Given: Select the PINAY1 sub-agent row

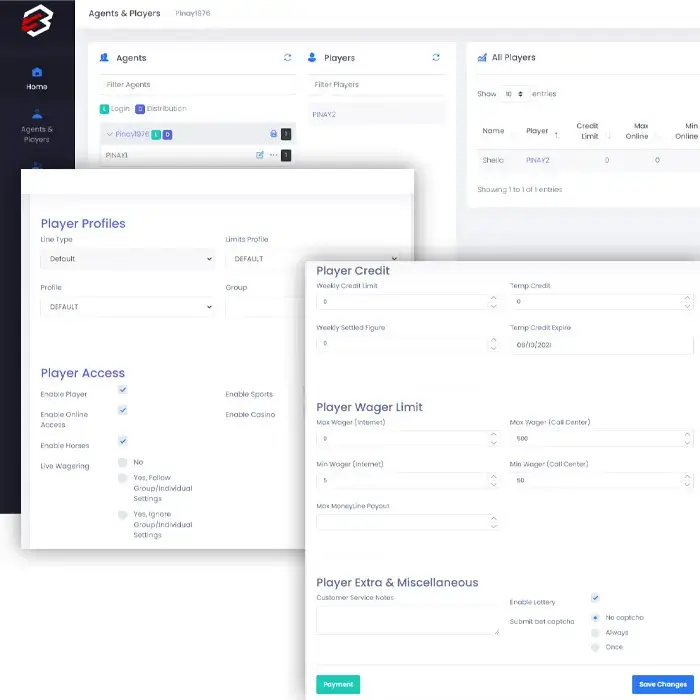Looking at the screenshot, I should (198, 155).
